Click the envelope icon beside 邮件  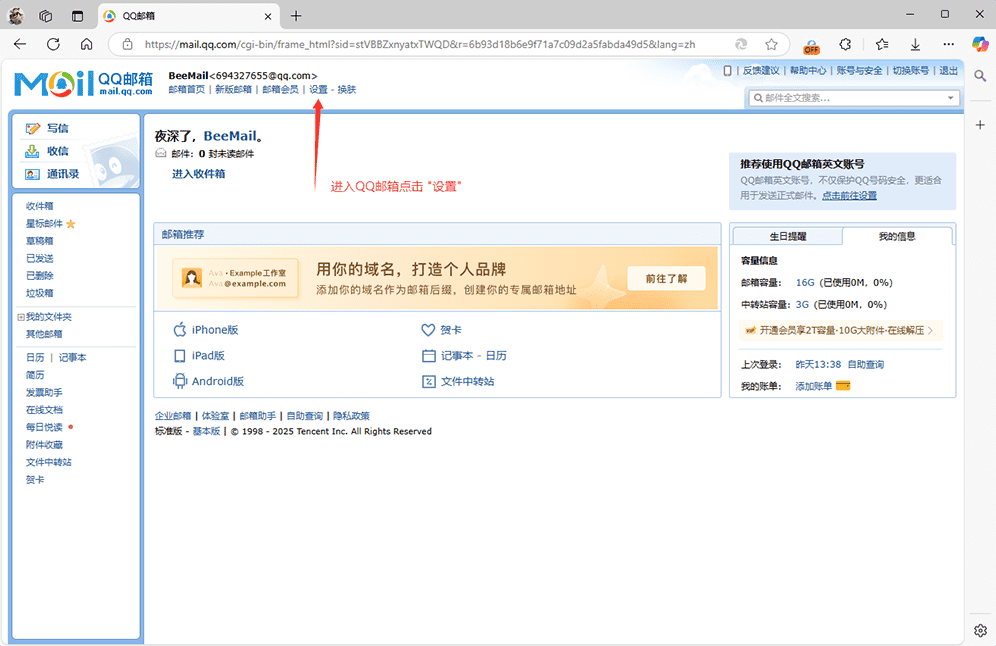161,154
